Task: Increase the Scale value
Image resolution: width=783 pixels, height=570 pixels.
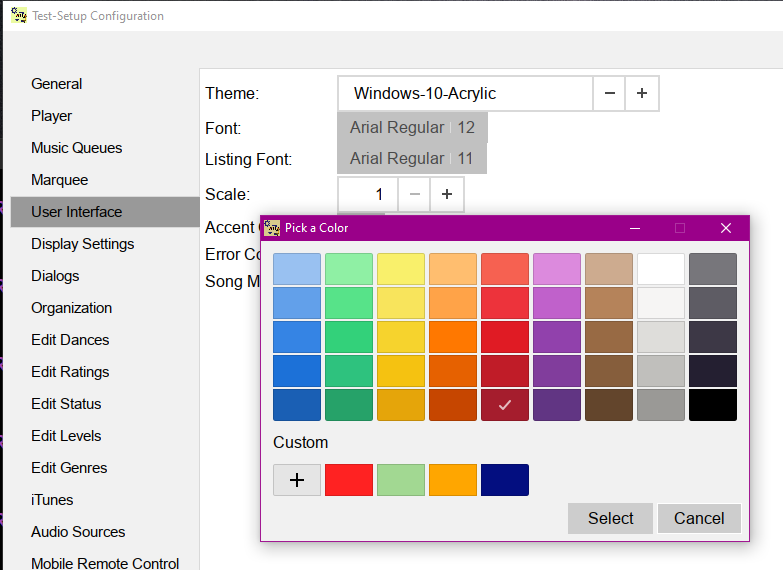Action: pyautogui.click(x=447, y=194)
